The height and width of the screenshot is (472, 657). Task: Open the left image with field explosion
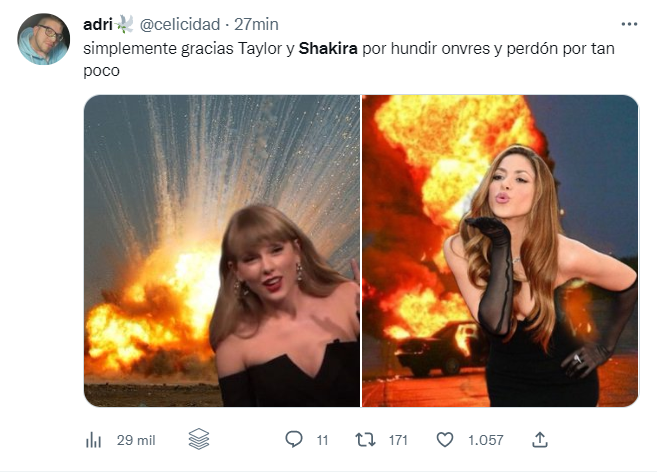(x=221, y=250)
